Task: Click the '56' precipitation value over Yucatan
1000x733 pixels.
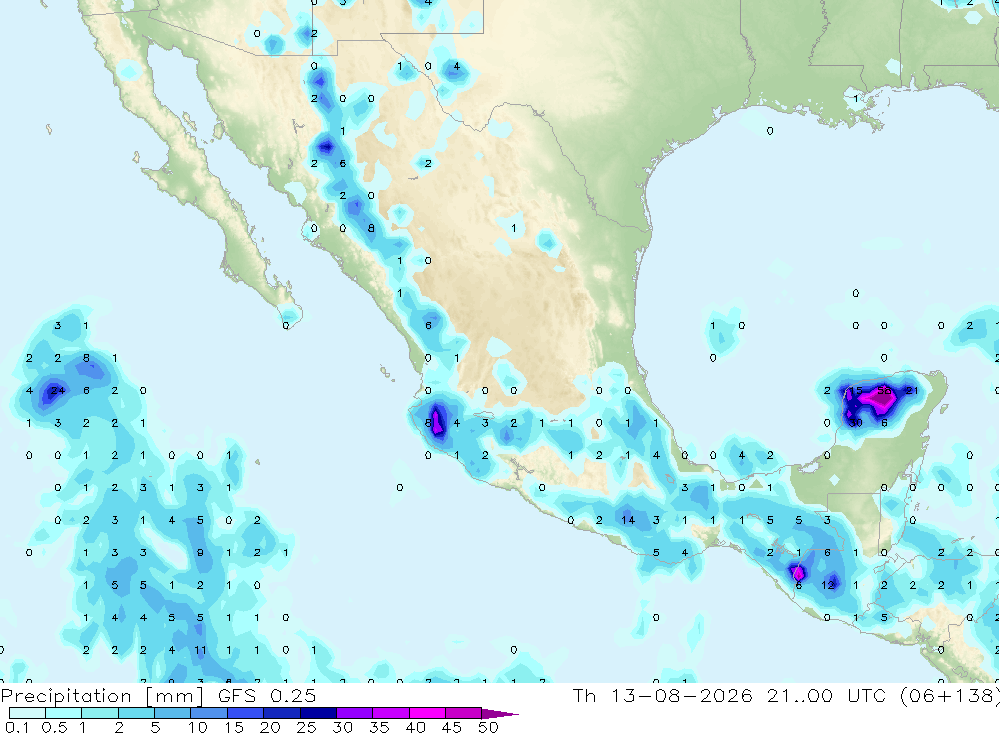Action: (884, 390)
